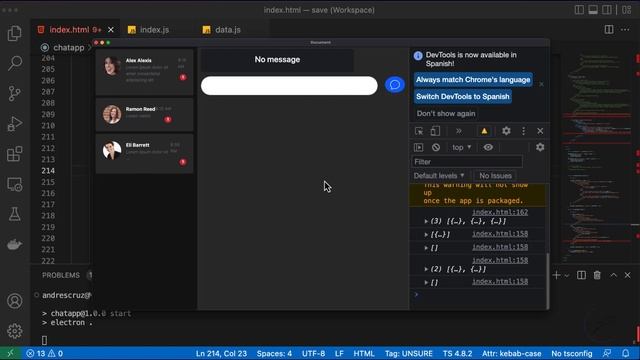Open the Search view in activity bar
Screen dimensions: 640x360
15,63
